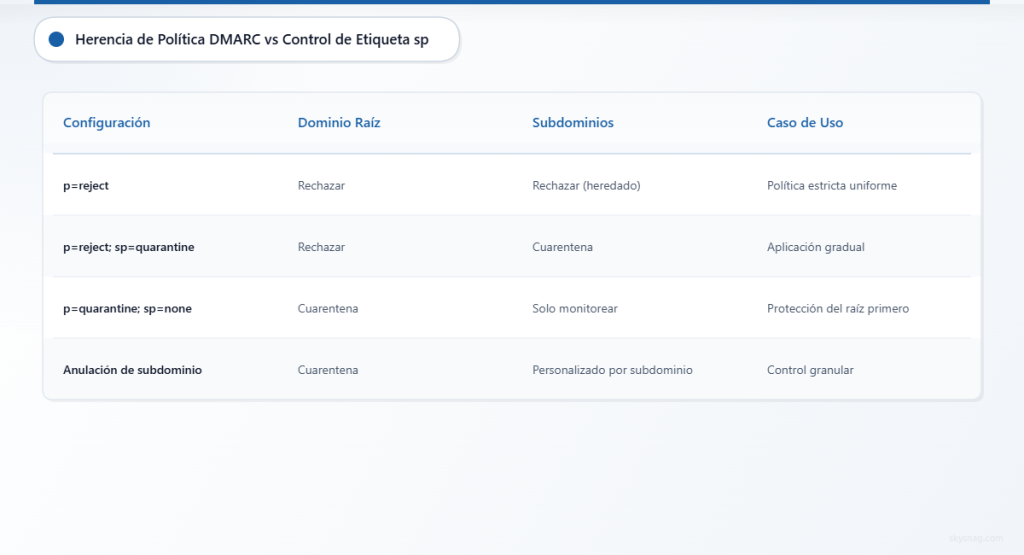Click the 'Política estricta uniforme' cell
Viewport: 1024px width, 555px height.
(x=832, y=185)
